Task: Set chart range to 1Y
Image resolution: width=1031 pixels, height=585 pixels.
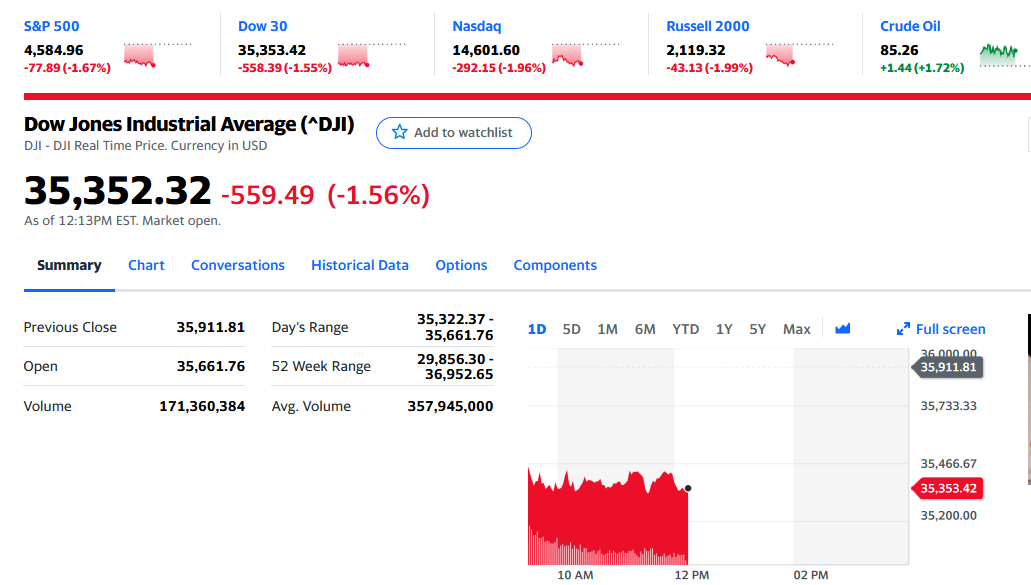Action: [x=724, y=329]
